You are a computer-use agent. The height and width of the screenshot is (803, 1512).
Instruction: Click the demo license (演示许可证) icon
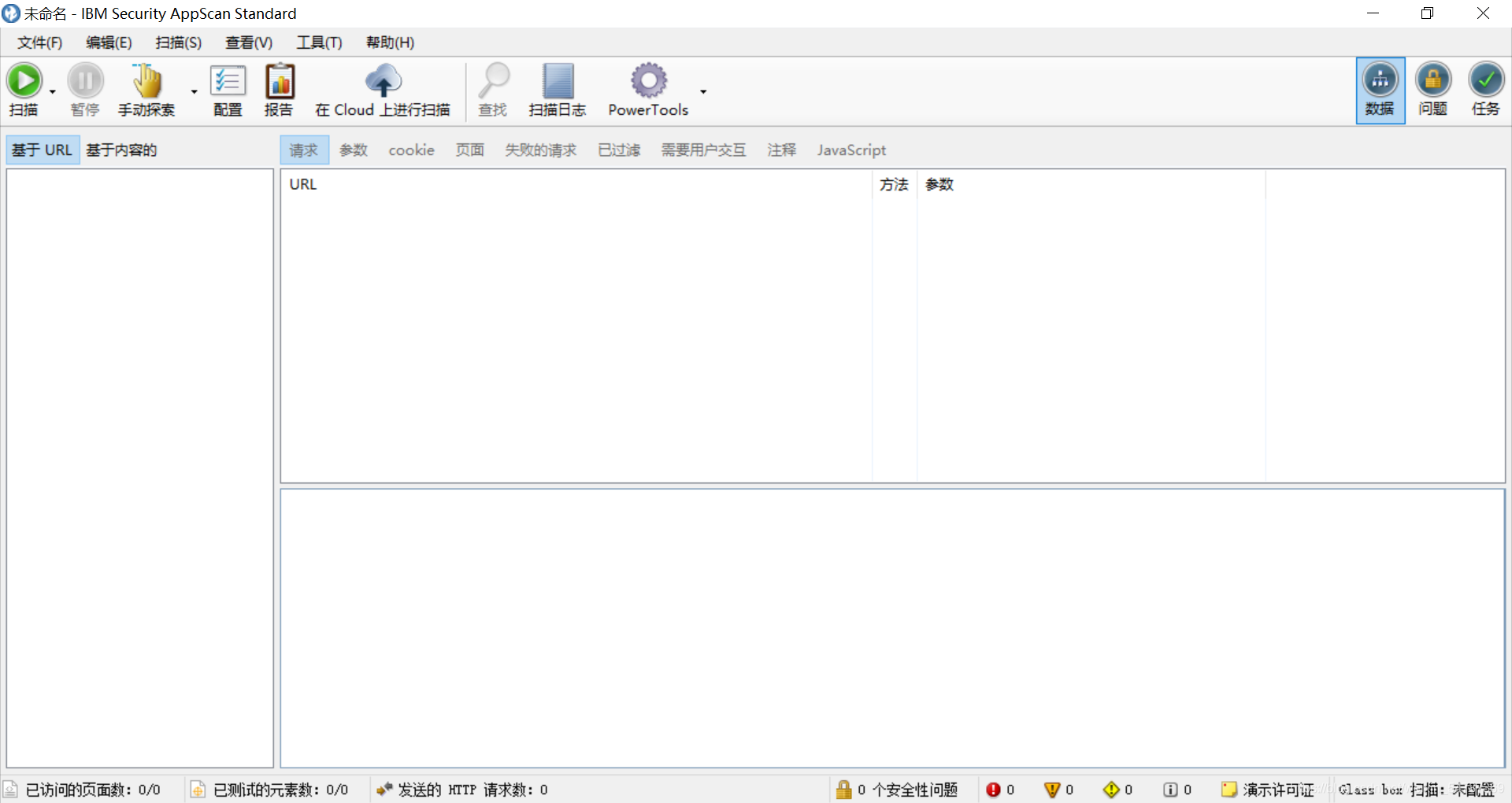pyautogui.click(x=1228, y=789)
